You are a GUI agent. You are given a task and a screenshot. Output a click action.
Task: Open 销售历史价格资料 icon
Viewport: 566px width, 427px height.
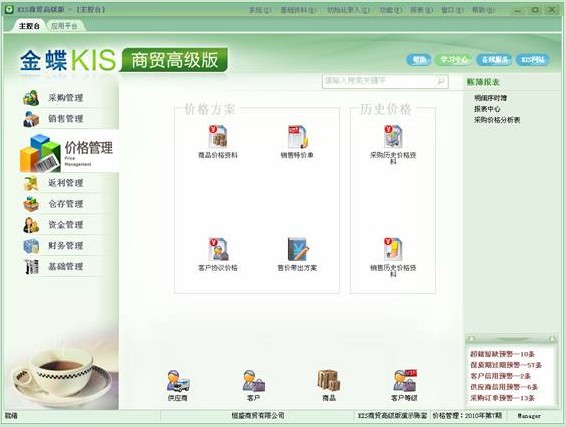[x=393, y=249]
